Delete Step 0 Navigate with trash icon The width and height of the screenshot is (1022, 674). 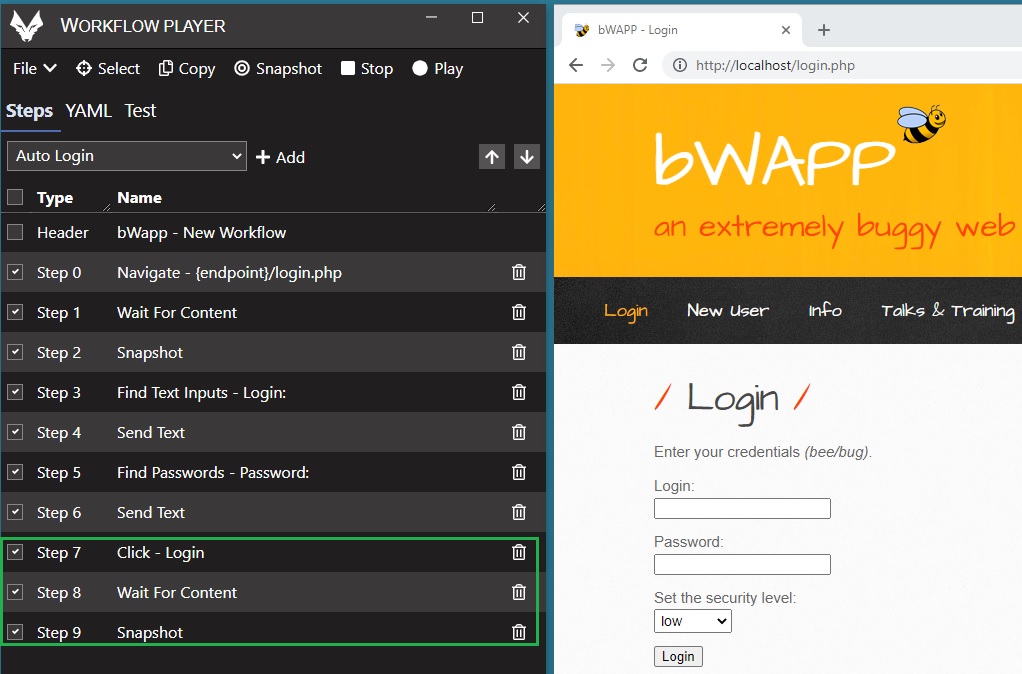[519, 272]
